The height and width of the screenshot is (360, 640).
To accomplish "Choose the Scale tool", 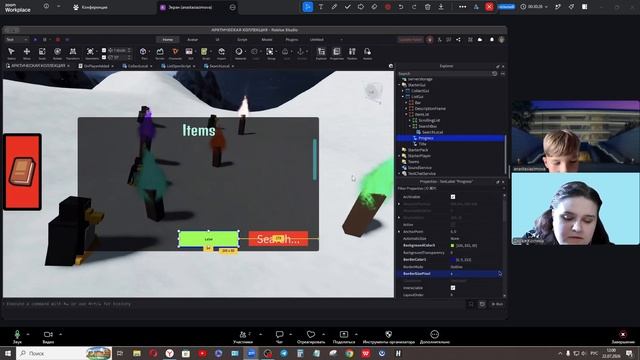I will point(42,53).
